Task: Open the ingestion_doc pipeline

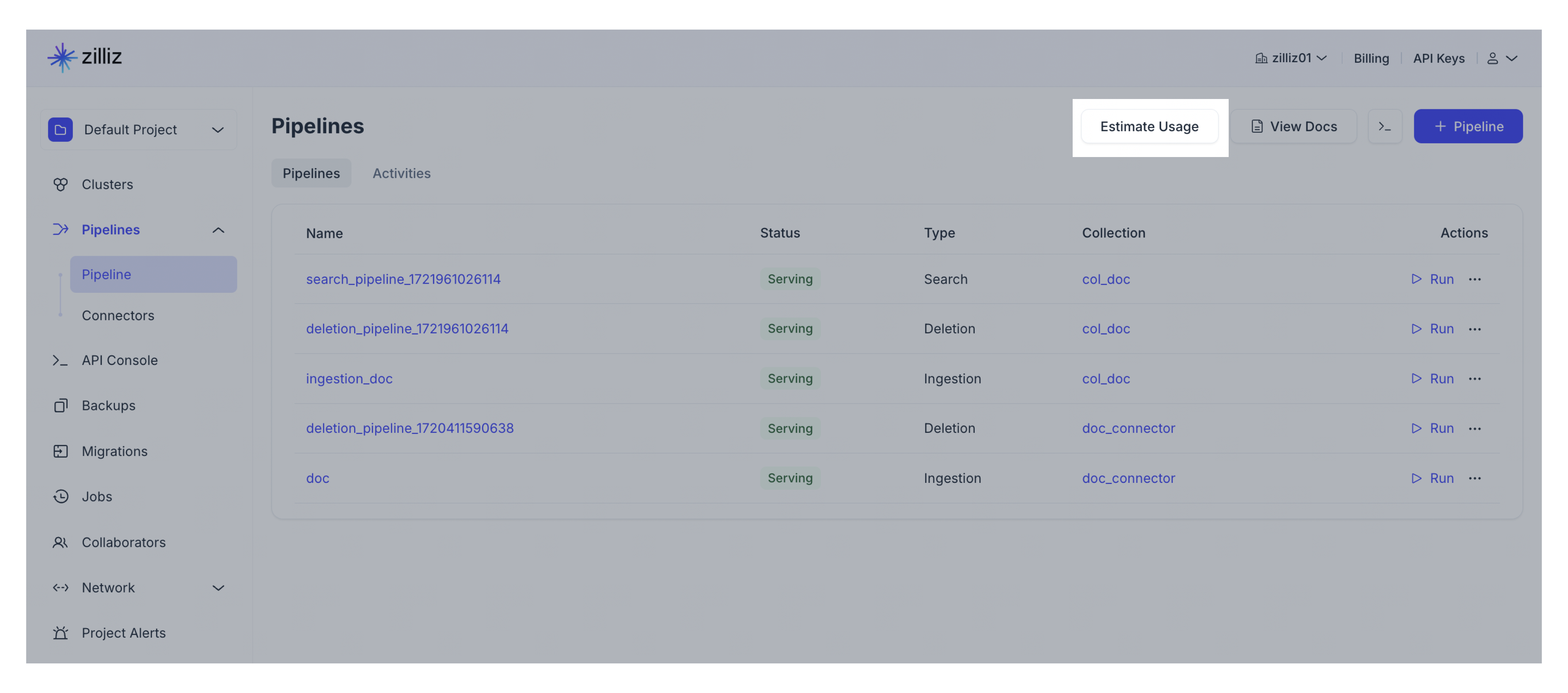Action: (349, 379)
